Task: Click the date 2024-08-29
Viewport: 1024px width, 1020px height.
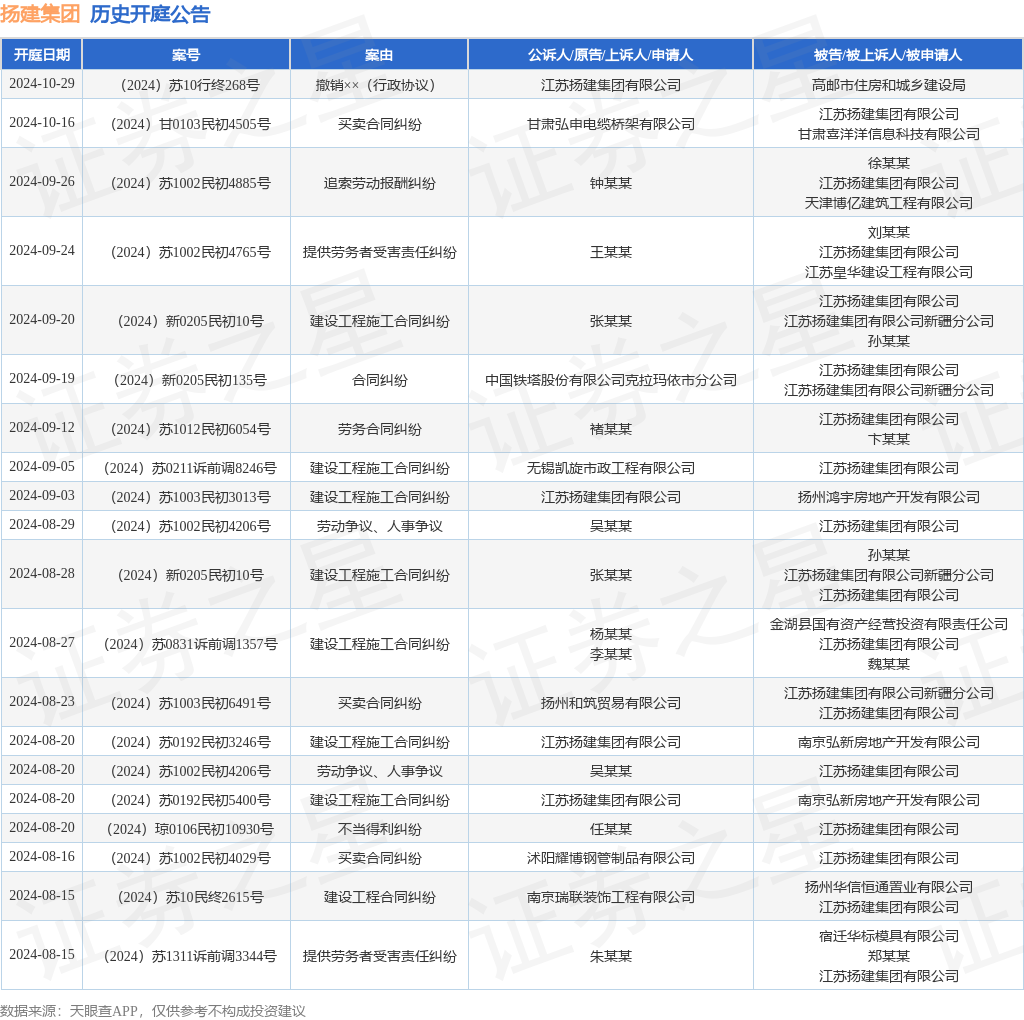Action: pyautogui.click(x=42, y=524)
